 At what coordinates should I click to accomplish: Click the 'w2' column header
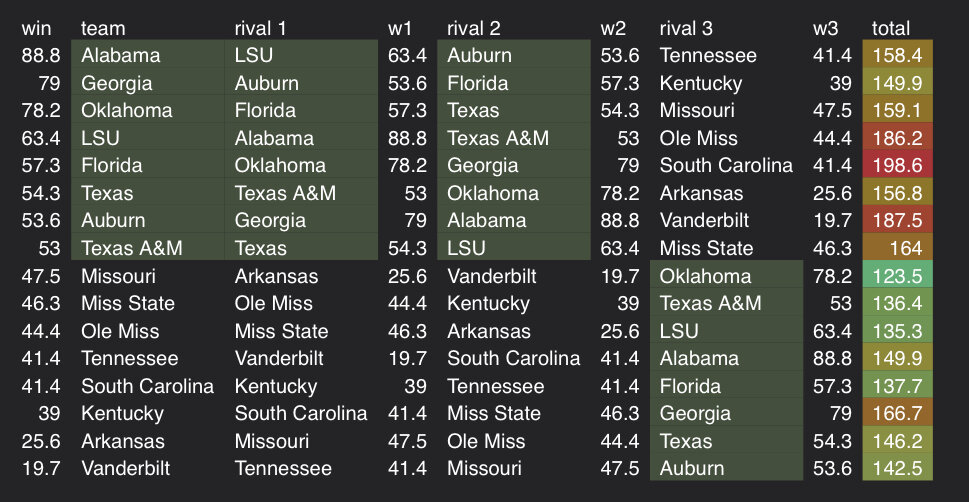(x=613, y=28)
